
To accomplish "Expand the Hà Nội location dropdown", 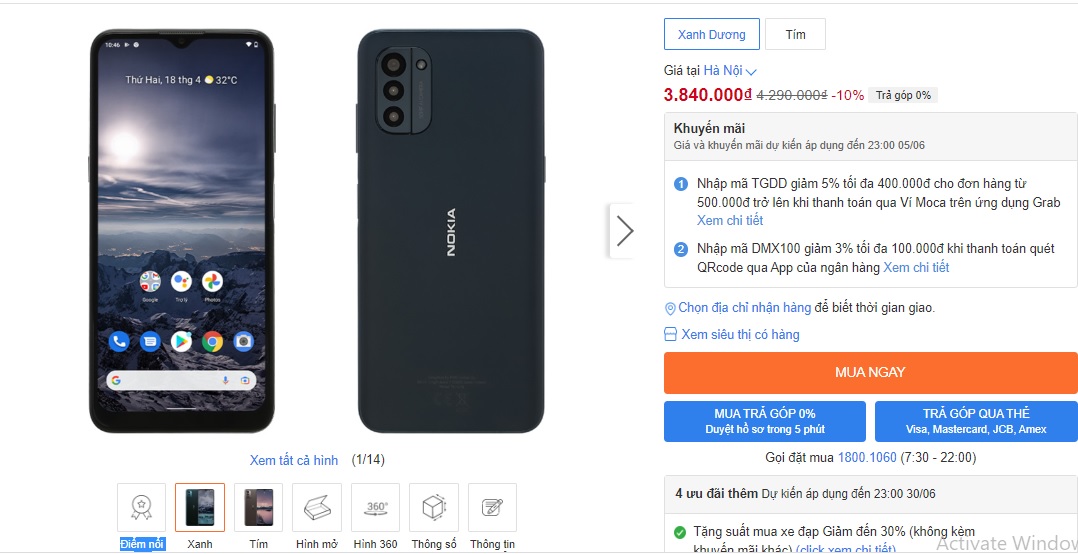I will click(x=730, y=70).
